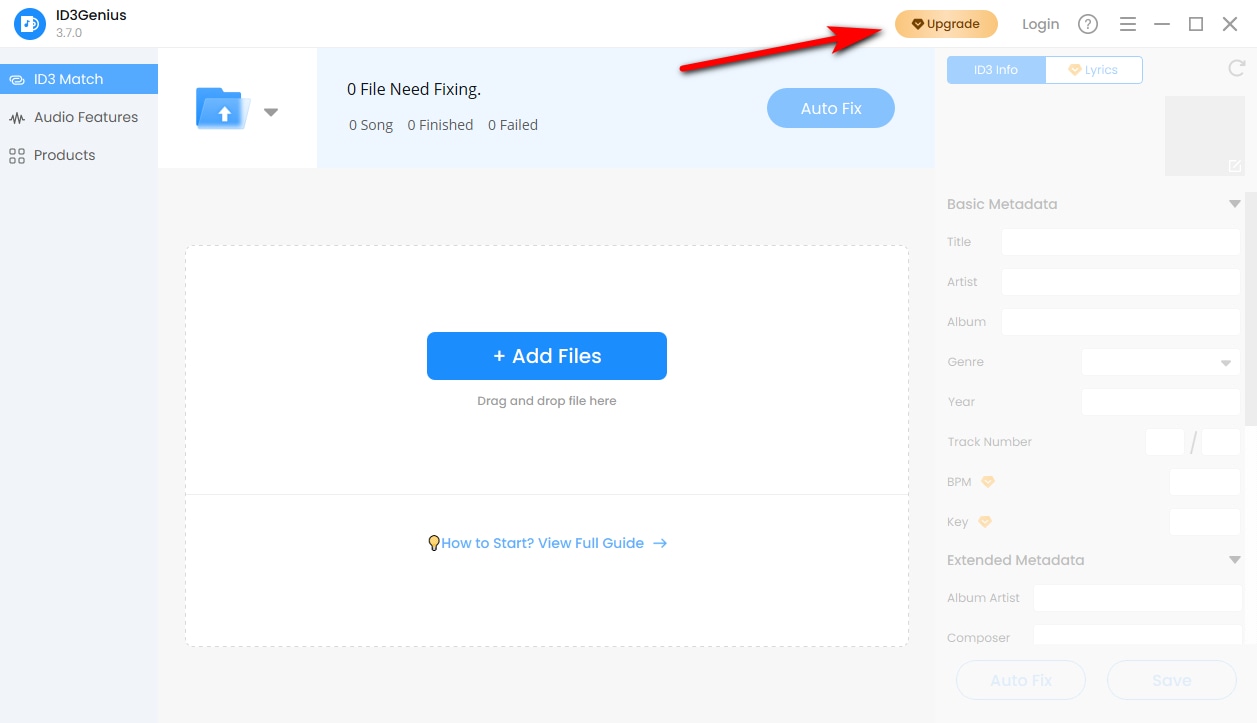This screenshot has height=723, width=1257.
Task: Open the Genre dropdown
Action: (x=1160, y=362)
